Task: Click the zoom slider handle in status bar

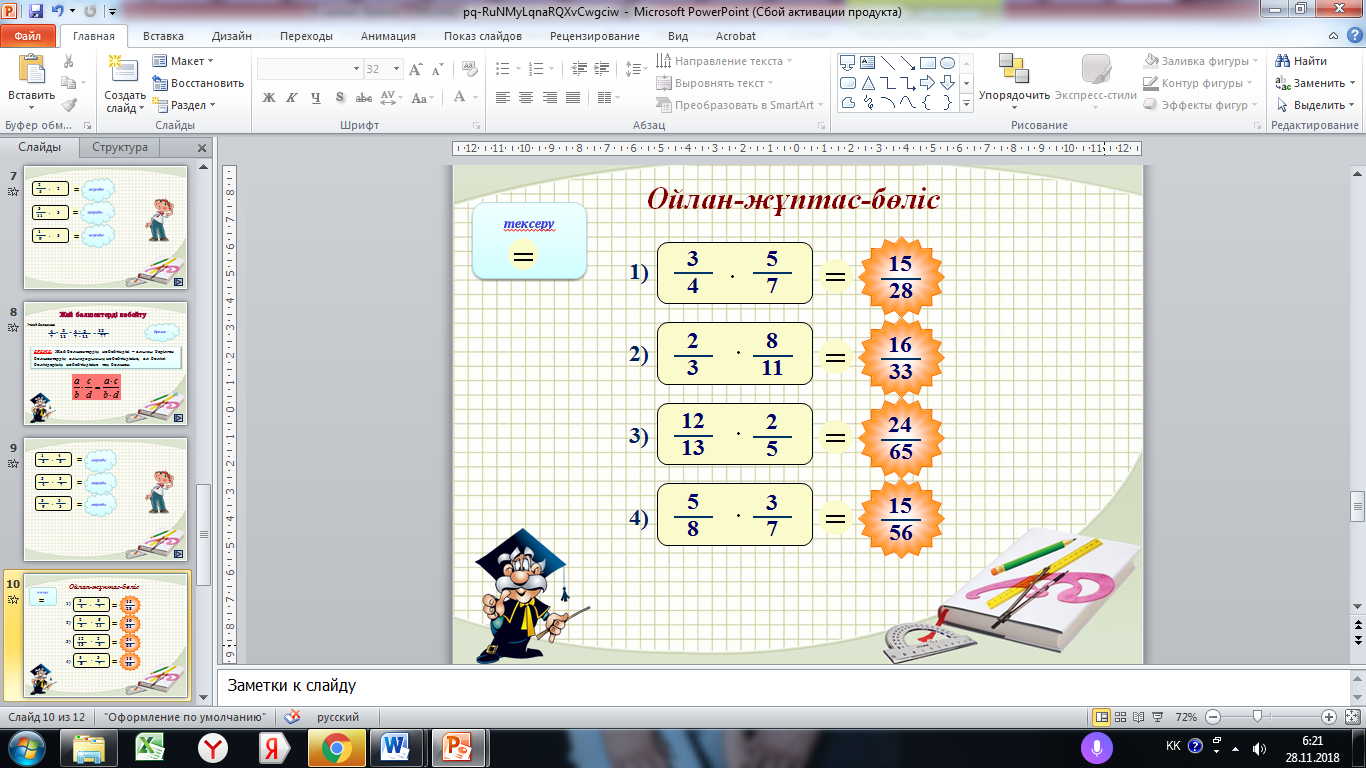Action: (x=1257, y=717)
